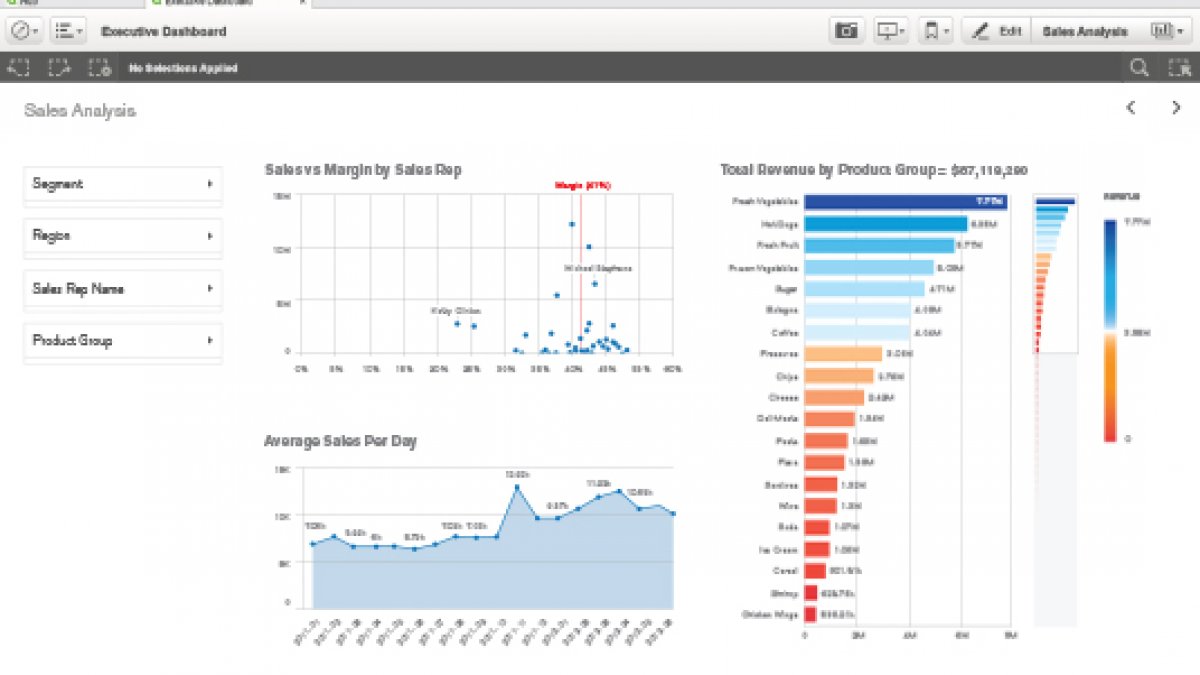Expand the Segment filter pane
This screenshot has height=675, width=1200.
tap(122, 184)
